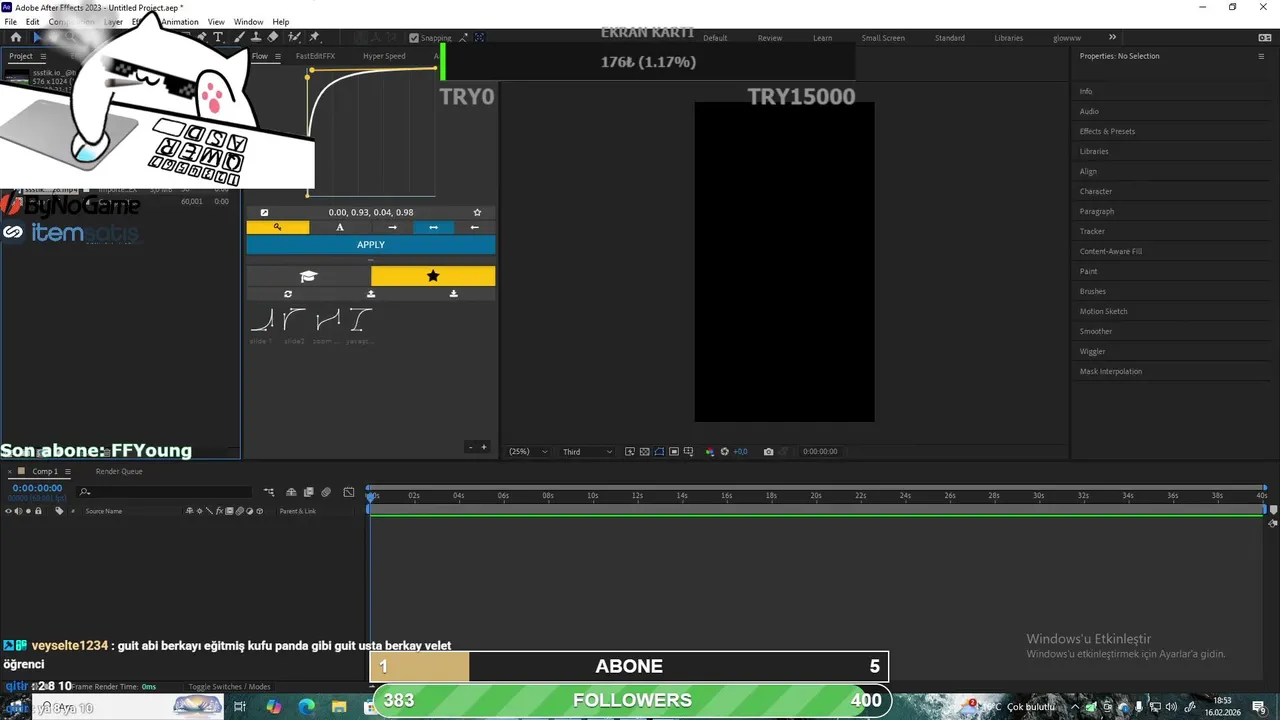Click the Flow left arrow button
This screenshot has width=1280, height=720.
pyautogui.click(x=474, y=227)
